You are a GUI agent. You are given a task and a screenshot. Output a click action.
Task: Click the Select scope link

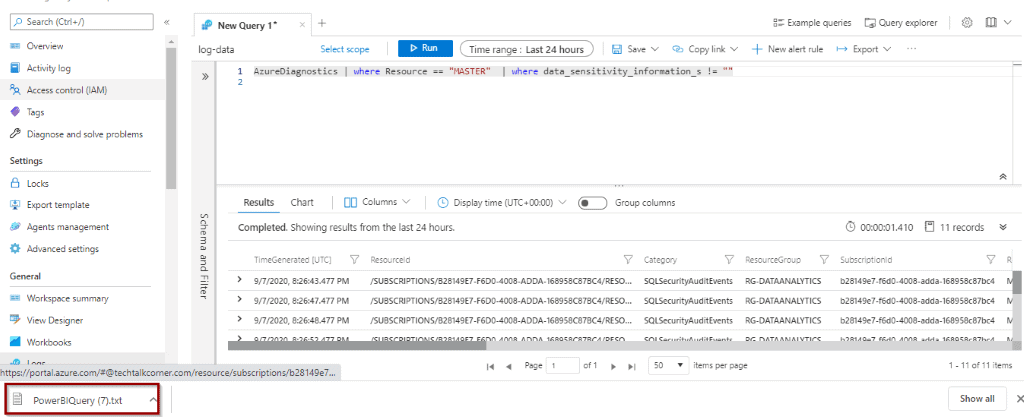345,49
